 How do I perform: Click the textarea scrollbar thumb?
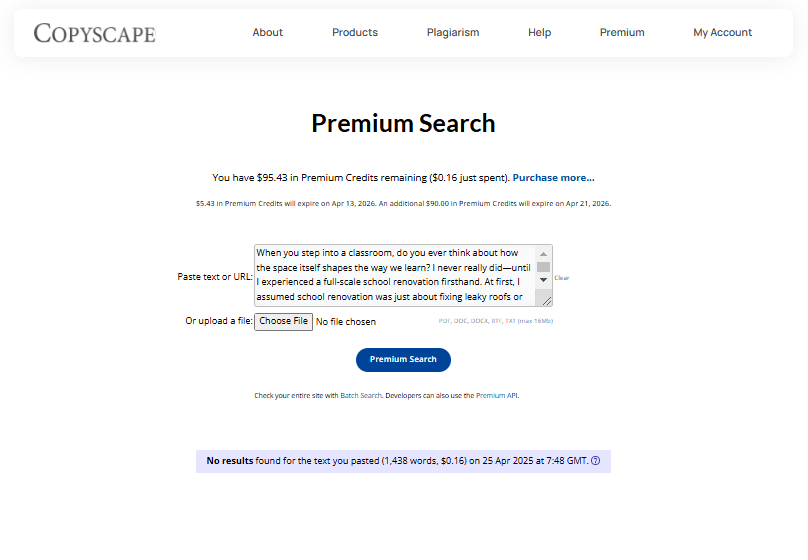click(543, 267)
